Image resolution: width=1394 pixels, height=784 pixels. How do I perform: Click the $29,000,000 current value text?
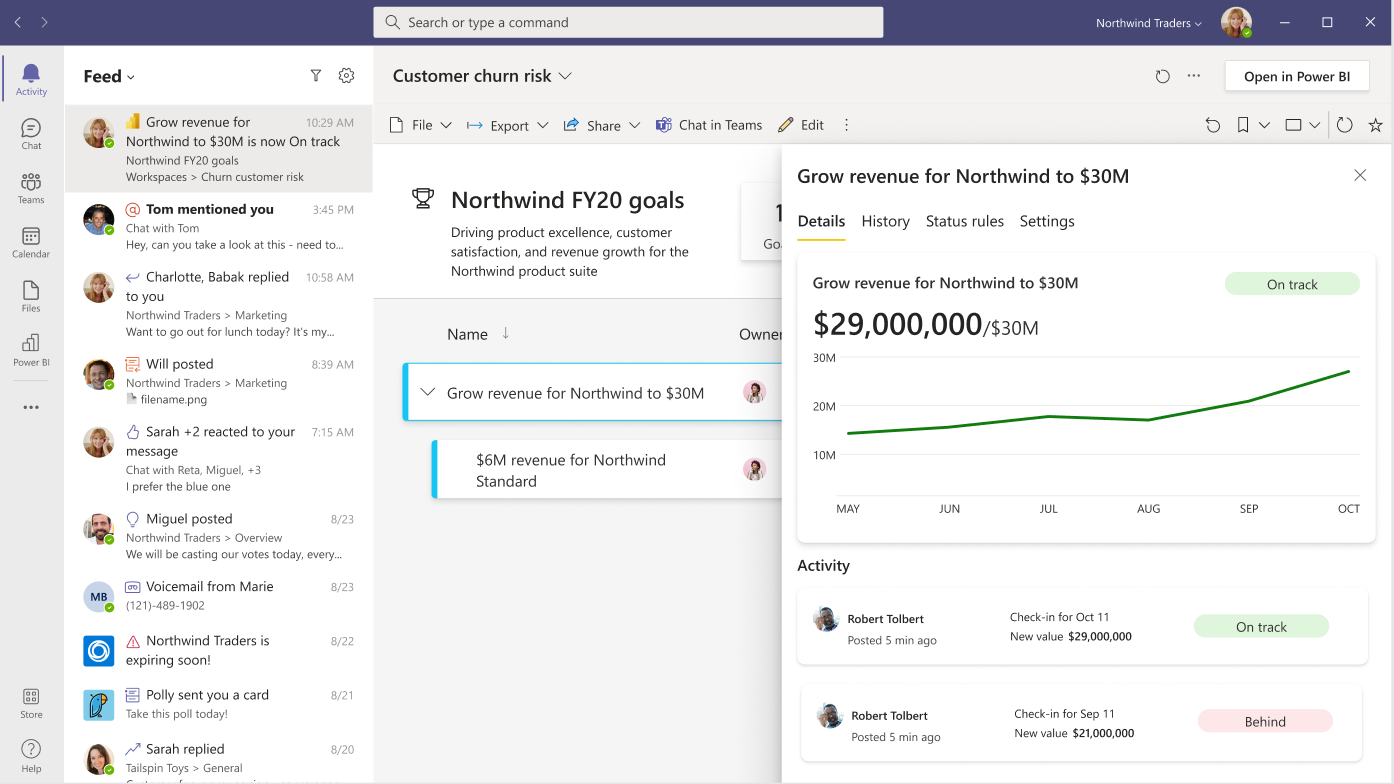[x=897, y=324]
